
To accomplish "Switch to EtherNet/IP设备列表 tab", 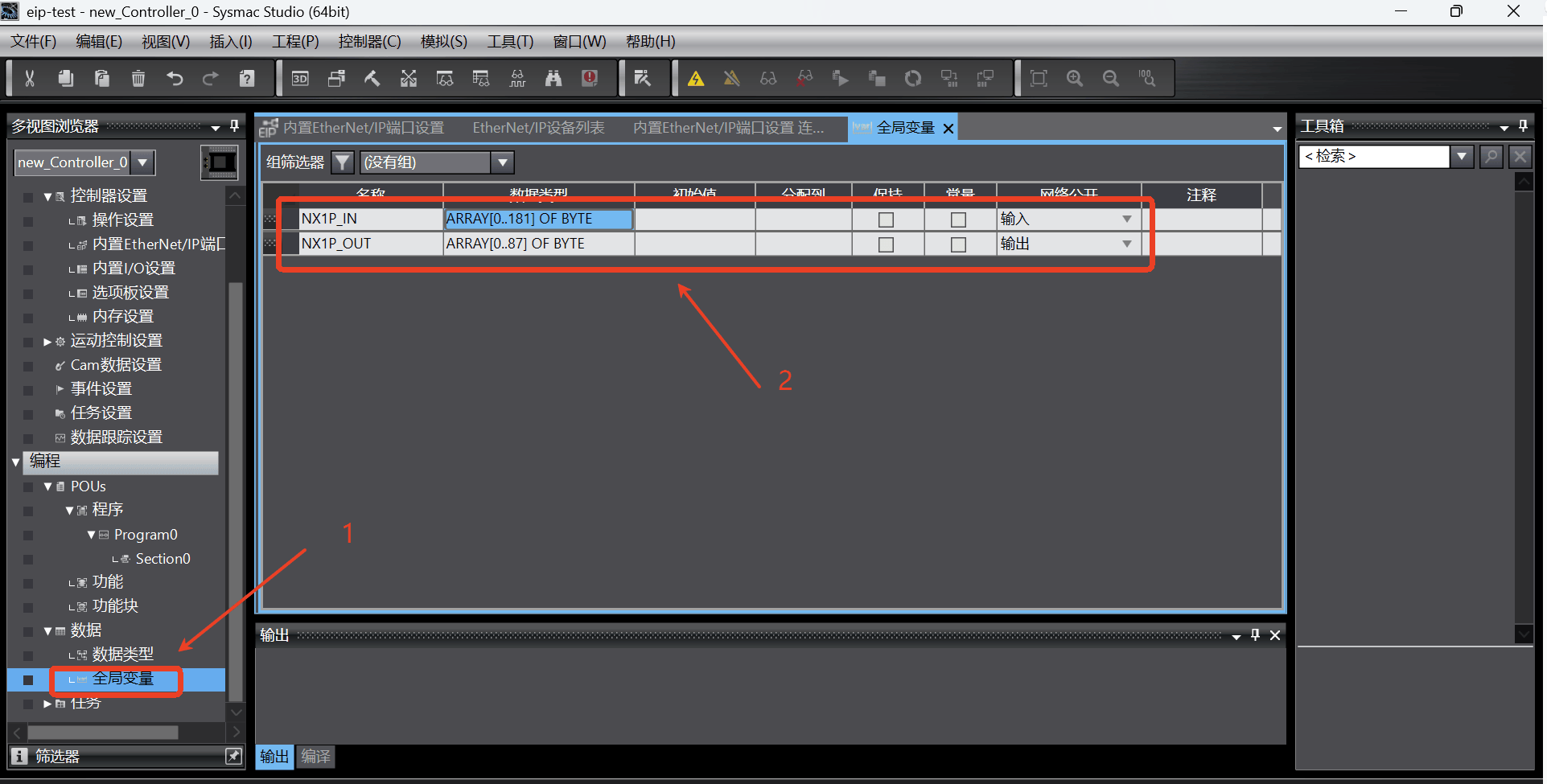I will (x=538, y=128).
